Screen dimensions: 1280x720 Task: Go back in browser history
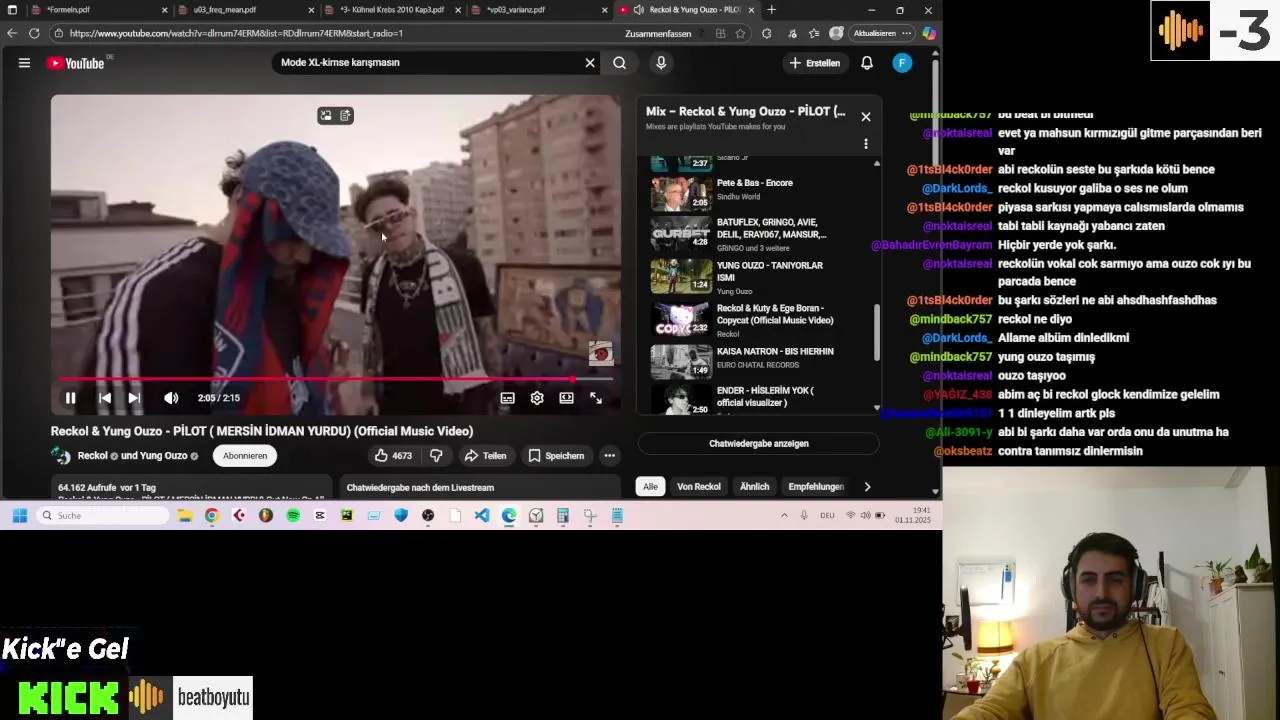[12, 33]
